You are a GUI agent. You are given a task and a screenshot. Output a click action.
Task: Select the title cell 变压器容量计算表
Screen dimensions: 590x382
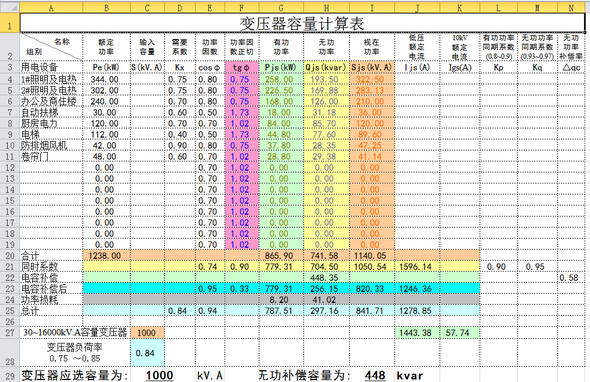click(302, 23)
